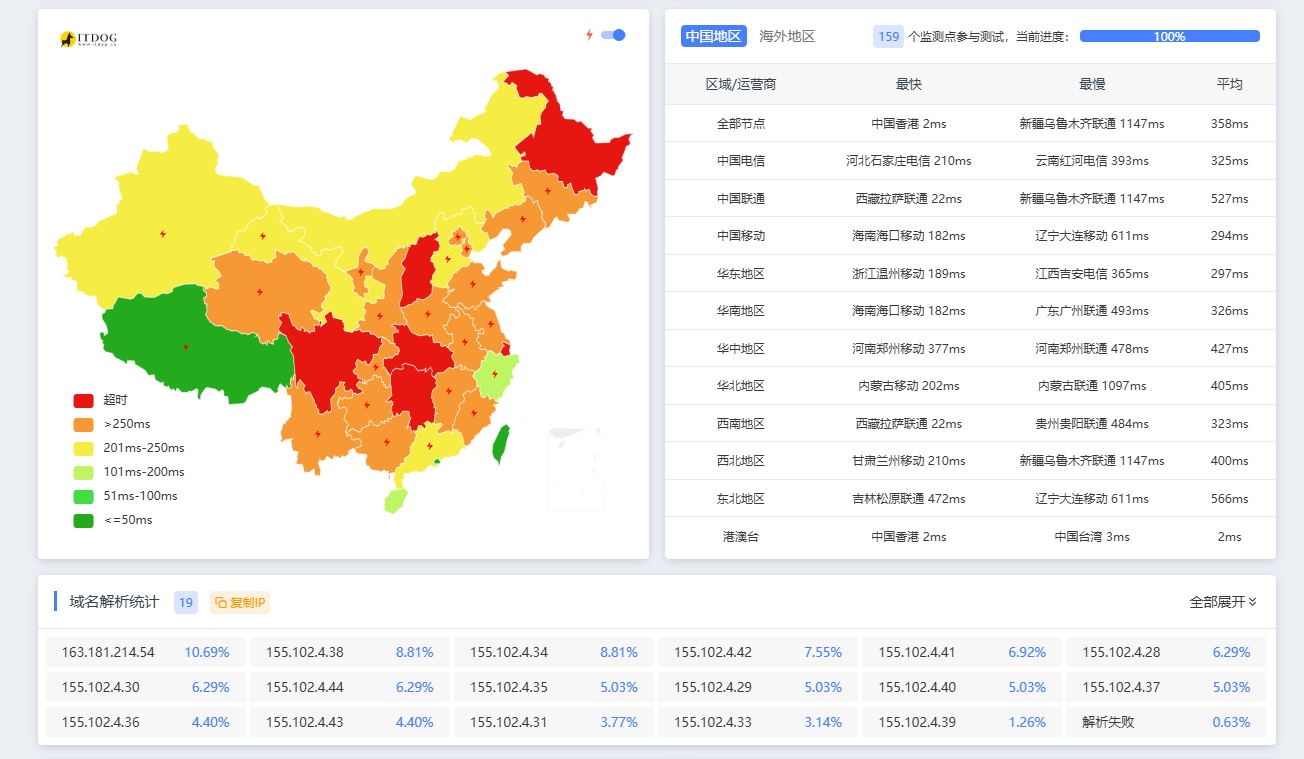This screenshot has height=759, width=1304.
Task: Click the lightning marker on Xinjiang region
Action: point(163,234)
